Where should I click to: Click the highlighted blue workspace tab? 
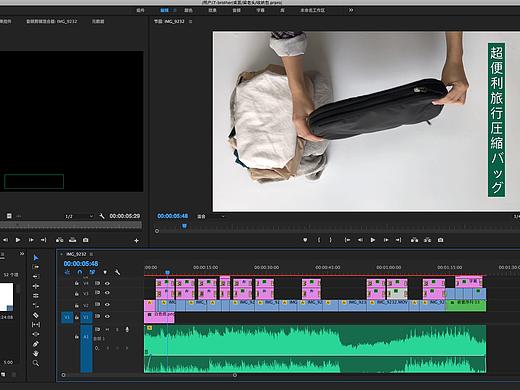164,10
